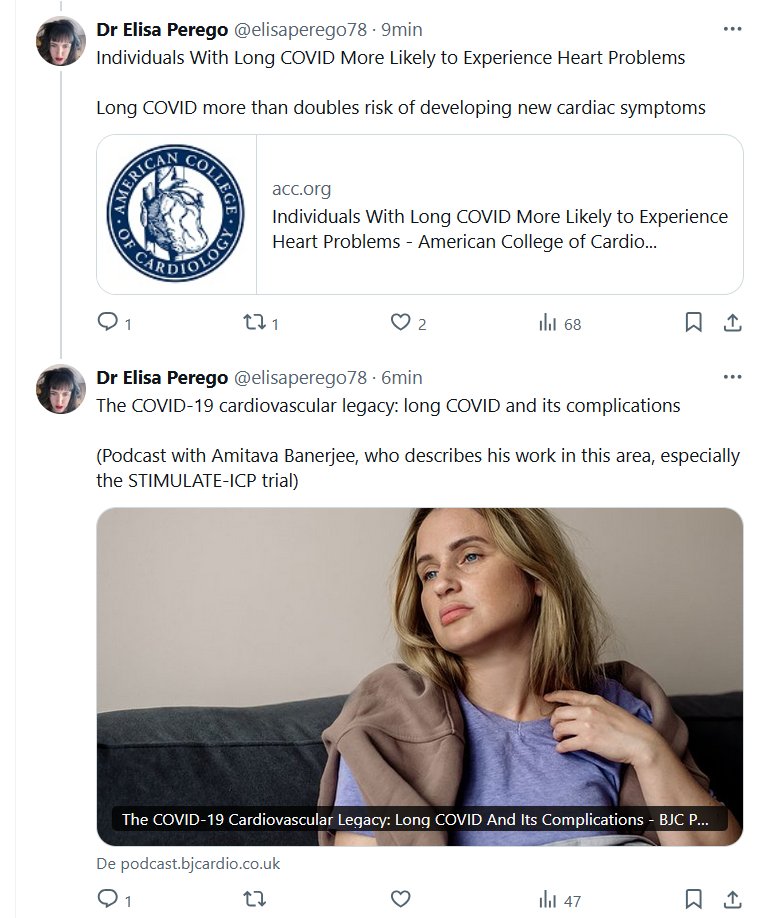Retweet the Long COVID heart problems tweet
The height and width of the screenshot is (918, 764).
(x=254, y=323)
